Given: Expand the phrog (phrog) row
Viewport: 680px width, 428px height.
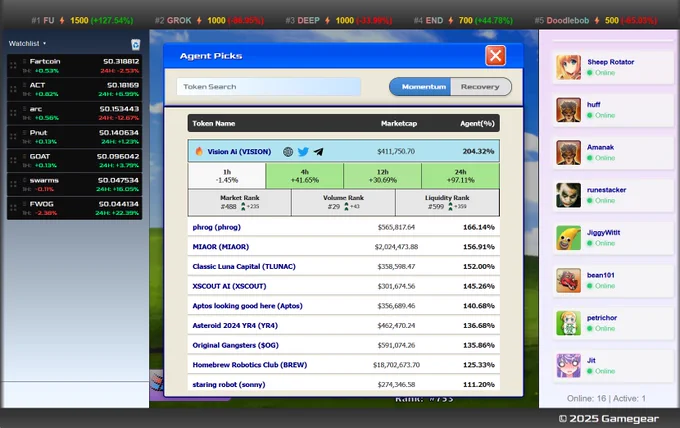Looking at the screenshot, I should click(x=343, y=227).
